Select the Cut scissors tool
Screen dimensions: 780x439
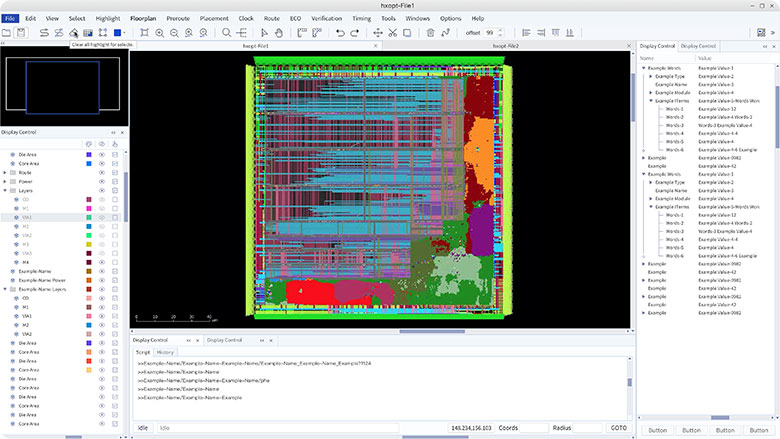point(393,33)
